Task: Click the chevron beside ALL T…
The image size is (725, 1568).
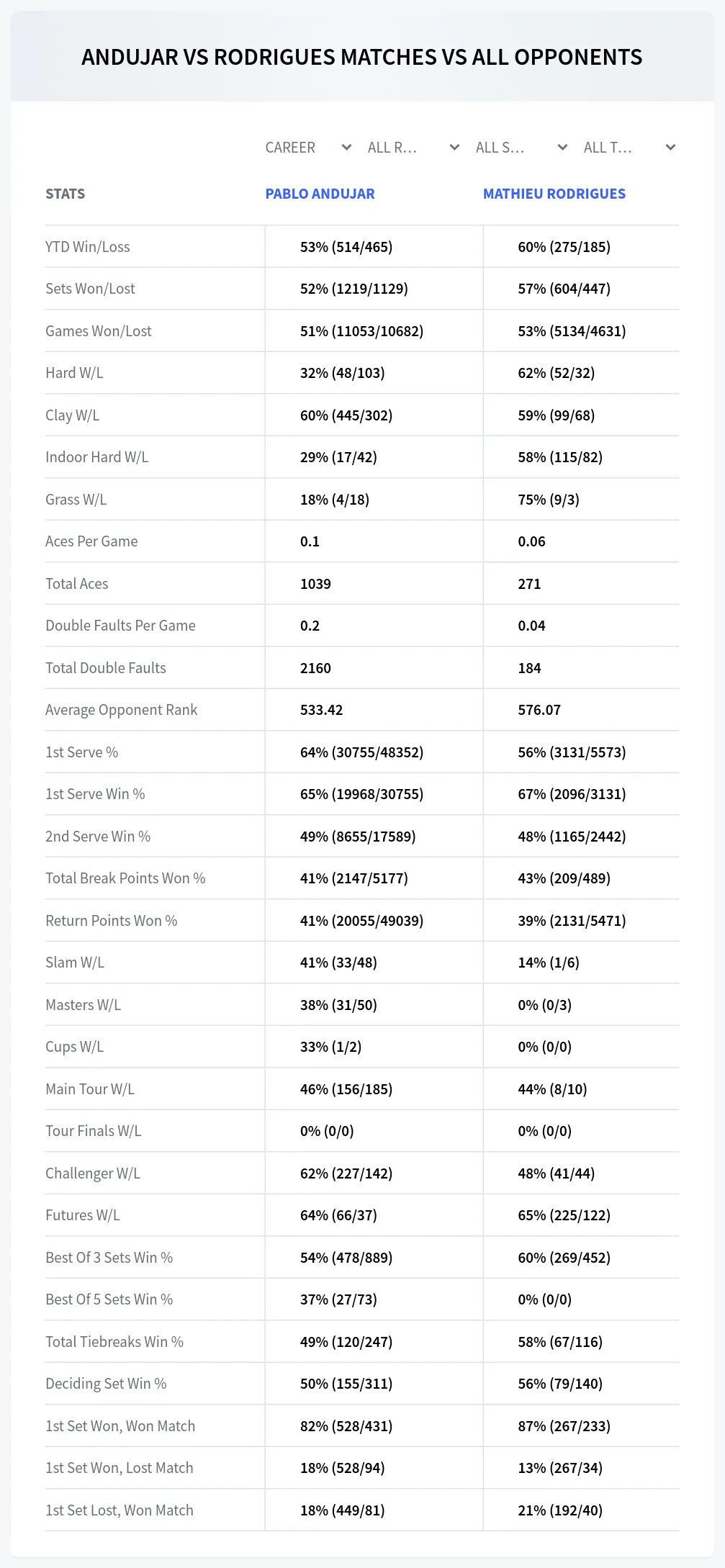Action: coord(670,148)
